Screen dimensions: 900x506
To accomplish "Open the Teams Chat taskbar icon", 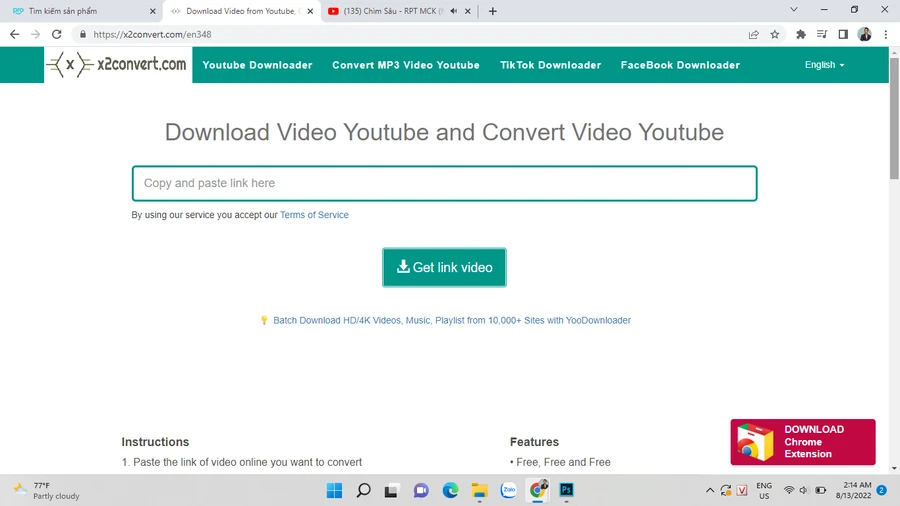I will (x=421, y=491).
